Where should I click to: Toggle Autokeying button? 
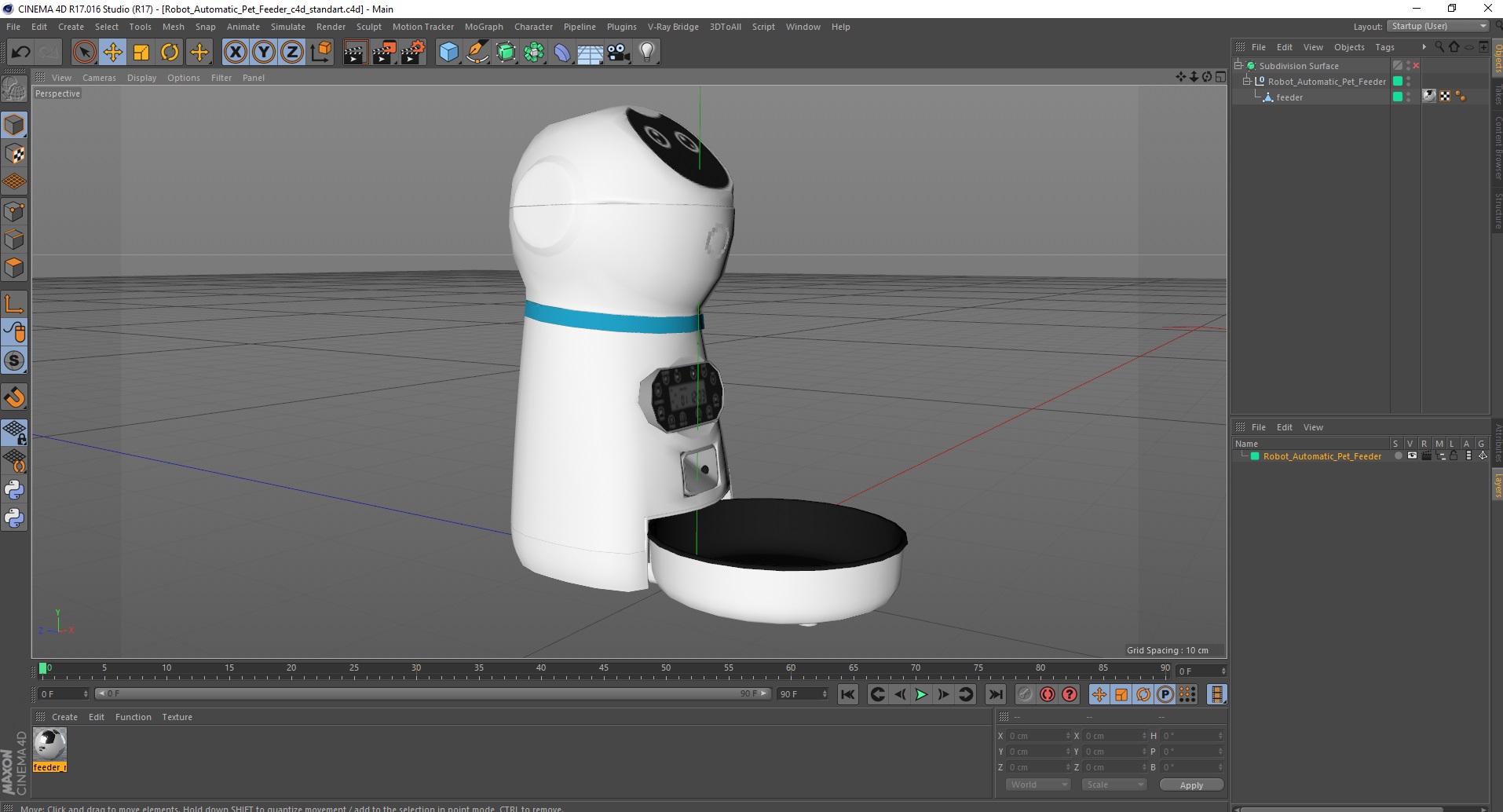pyautogui.click(x=1048, y=694)
